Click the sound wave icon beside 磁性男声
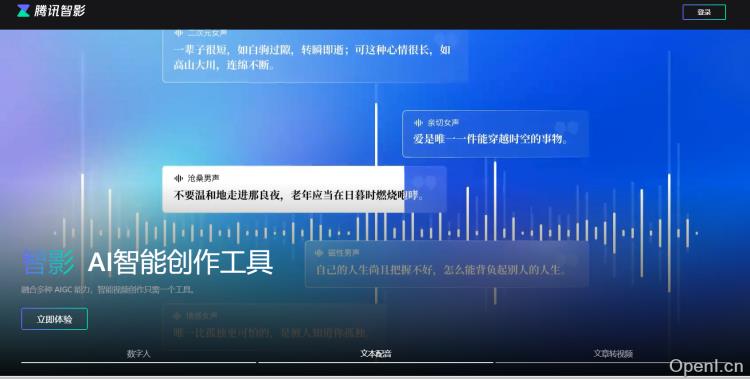 click(319, 253)
